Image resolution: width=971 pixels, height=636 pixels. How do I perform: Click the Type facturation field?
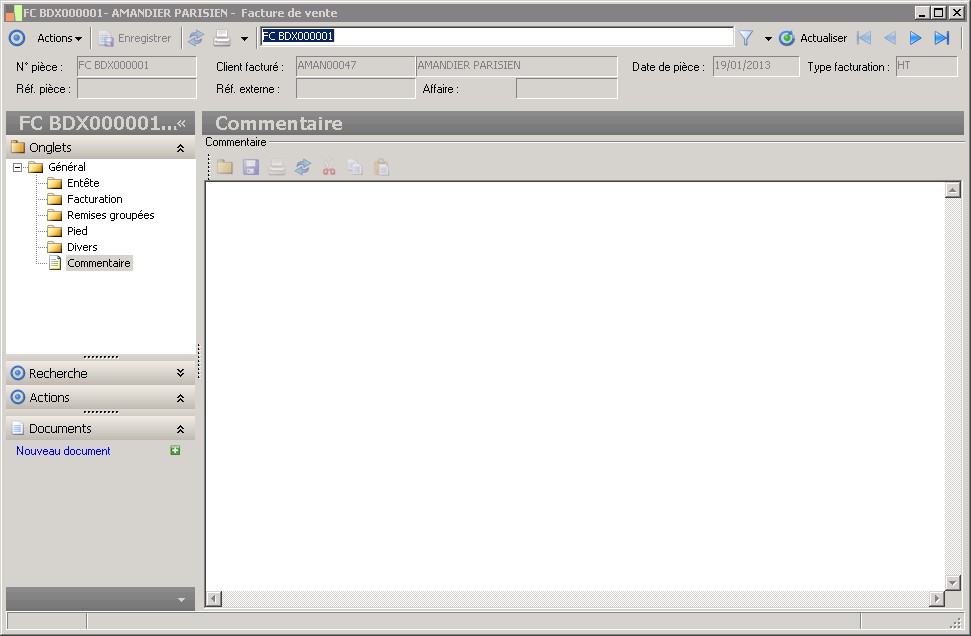[x=926, y=66]
